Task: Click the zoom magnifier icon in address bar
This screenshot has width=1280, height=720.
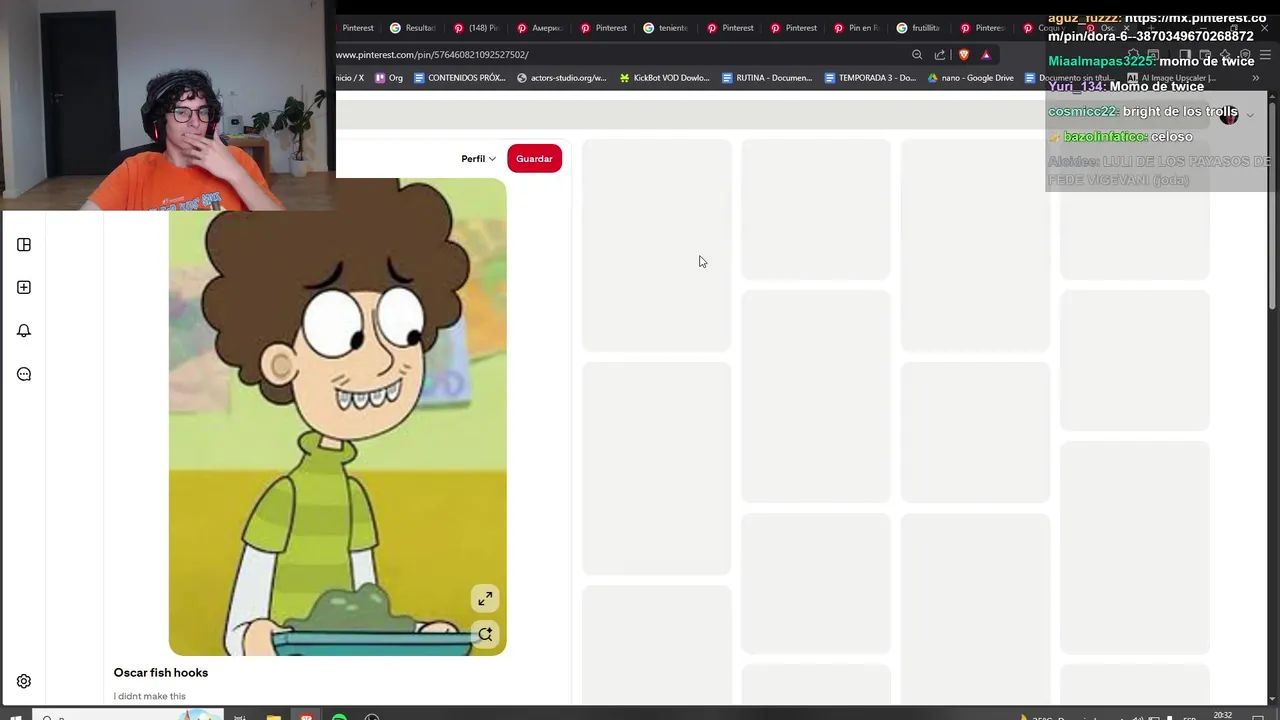Action: pos(917,55)
